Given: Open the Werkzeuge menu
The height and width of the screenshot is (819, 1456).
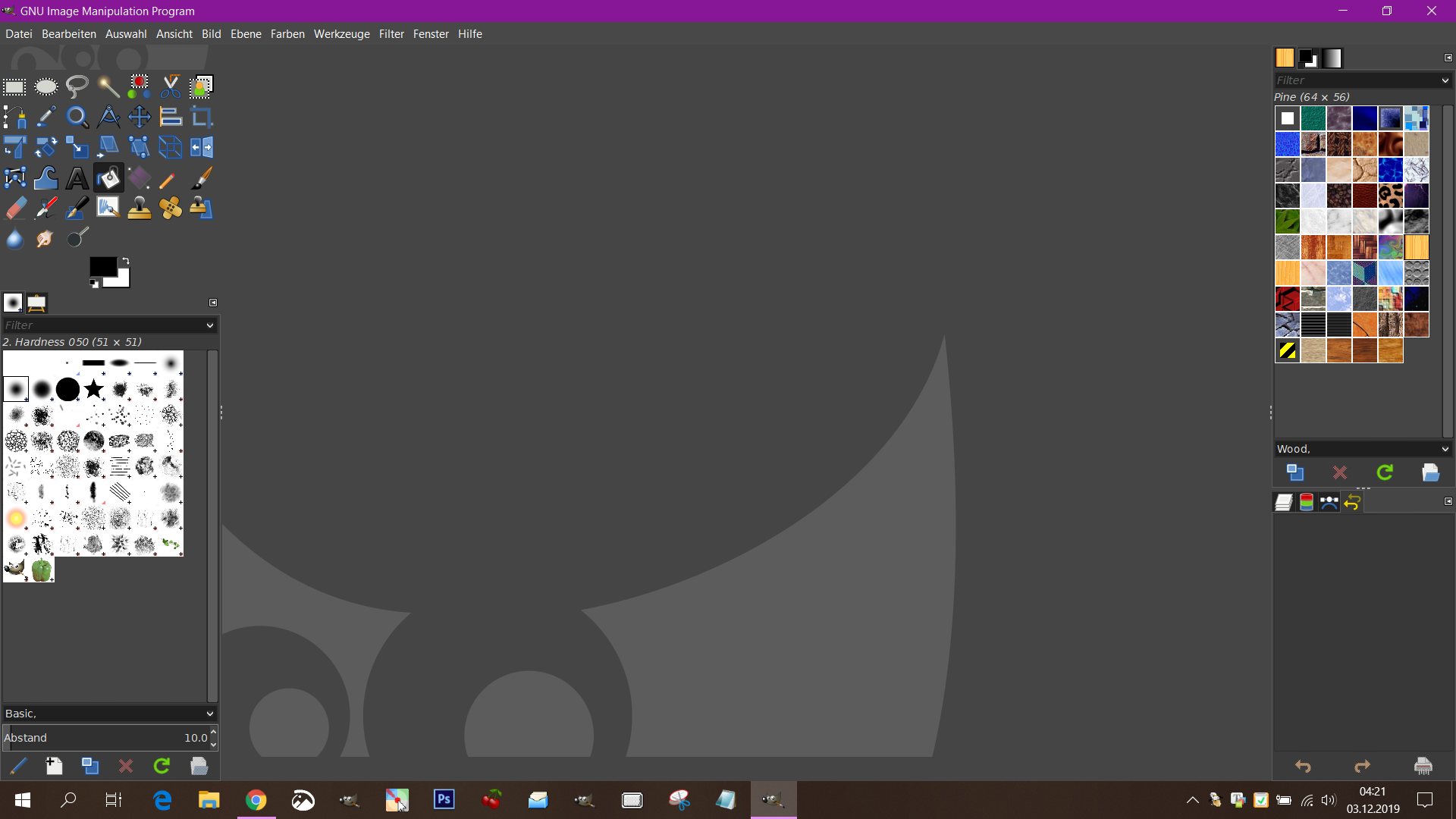Looking at the screenshot, I should click(x=341, y=34).
